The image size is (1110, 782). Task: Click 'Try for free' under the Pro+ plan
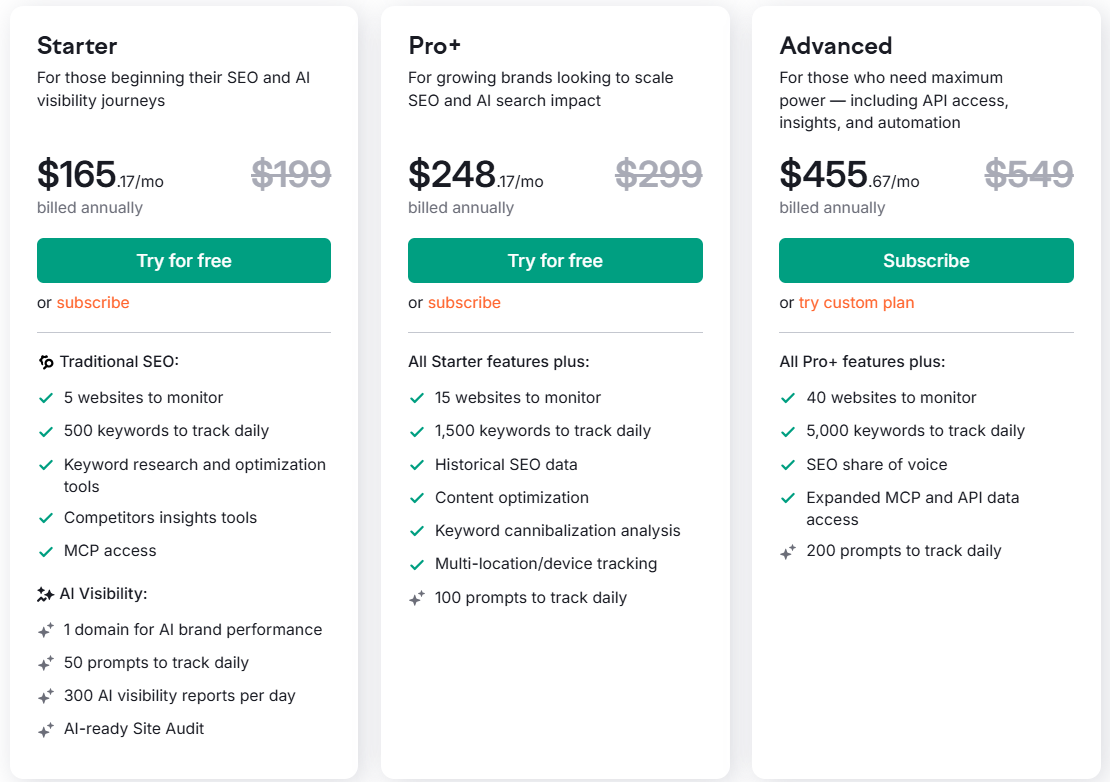click(x=554, y=260)
